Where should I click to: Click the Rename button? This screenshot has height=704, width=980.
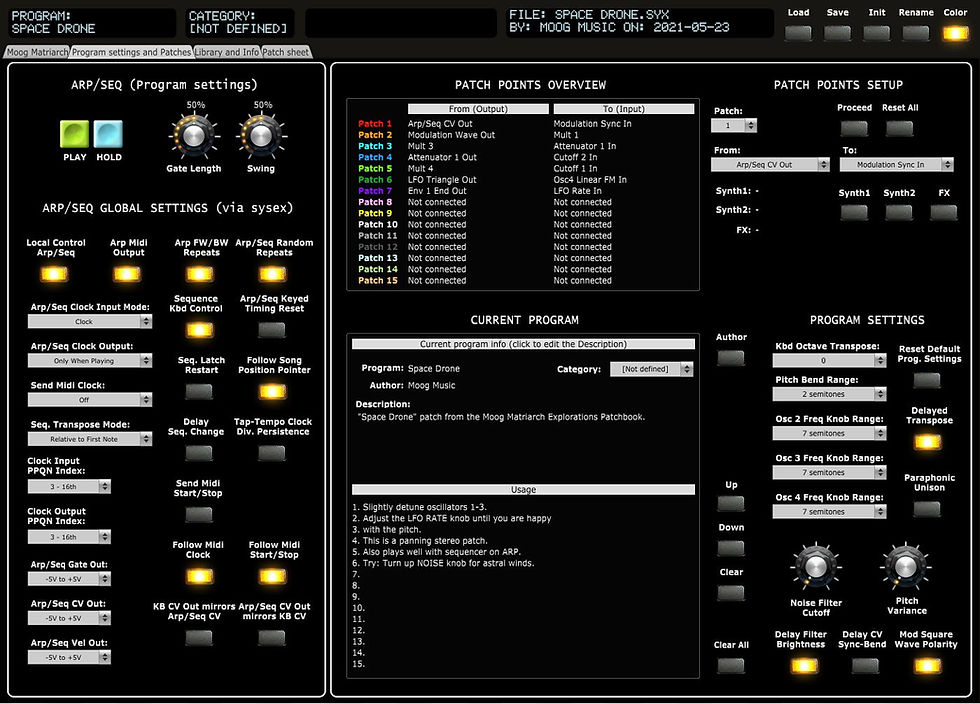coord(916,33)
